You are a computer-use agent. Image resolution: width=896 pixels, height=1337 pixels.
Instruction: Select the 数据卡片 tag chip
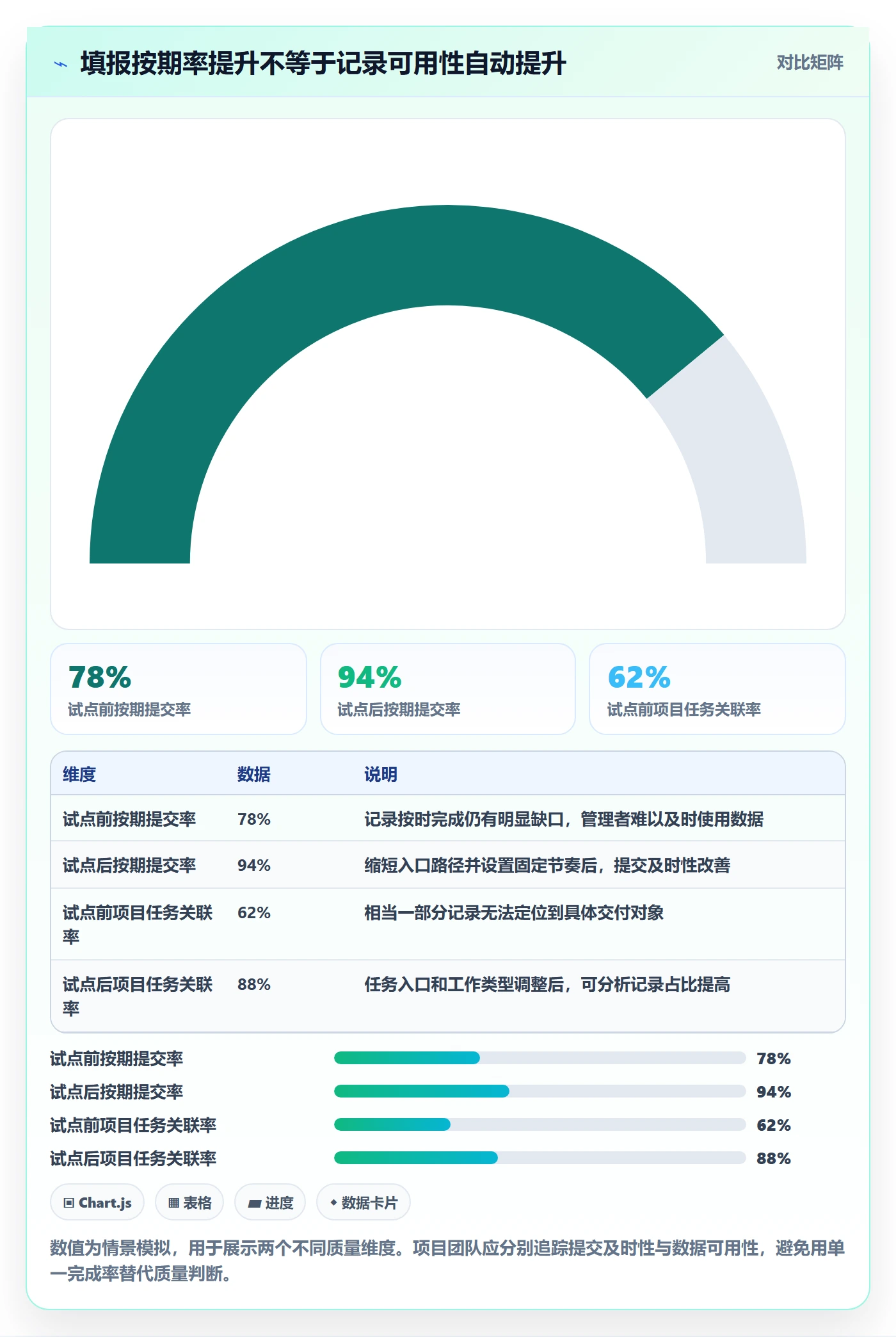pyautogui.click(x=364, y=1203)
